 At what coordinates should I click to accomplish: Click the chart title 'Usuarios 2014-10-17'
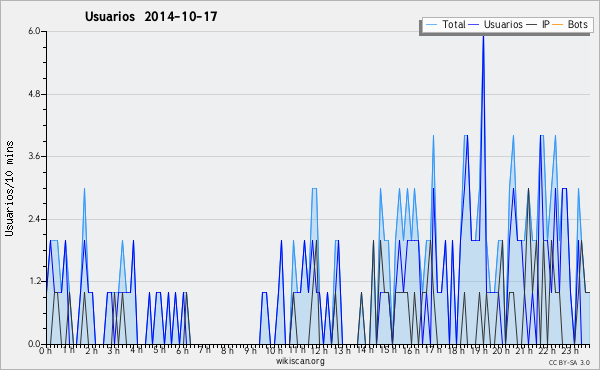tap(151, 16)
